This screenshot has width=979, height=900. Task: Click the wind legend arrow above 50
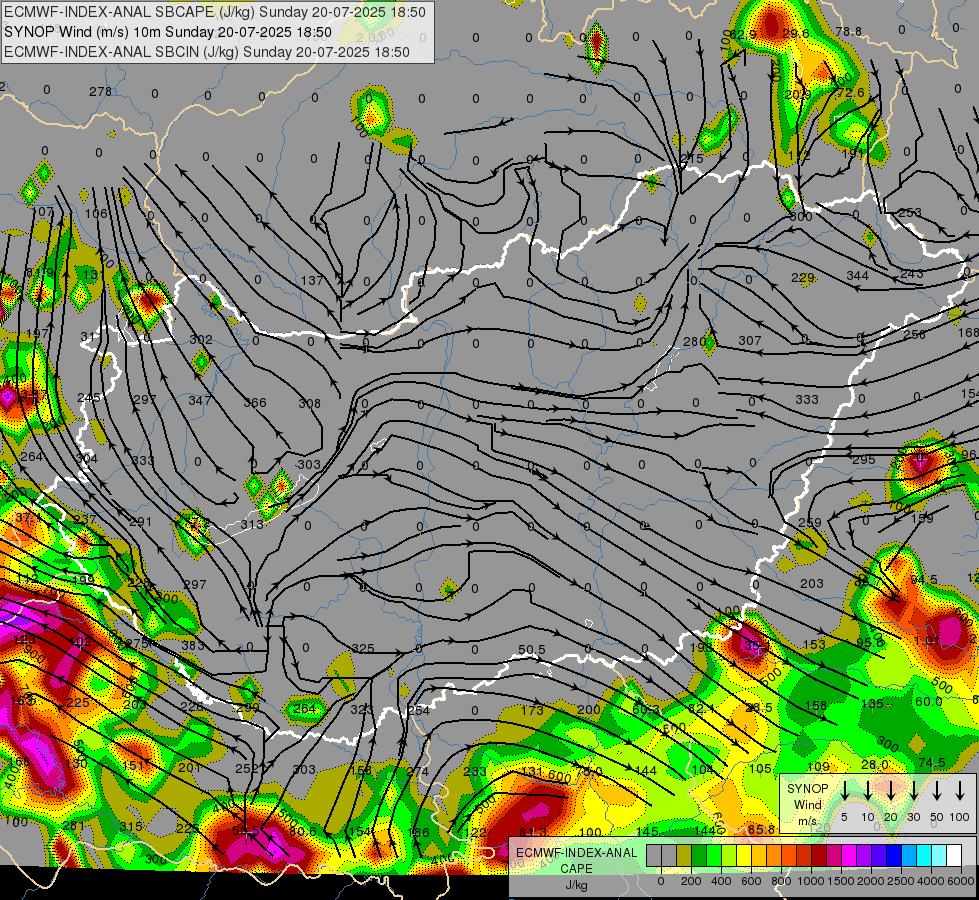point(937,791)
